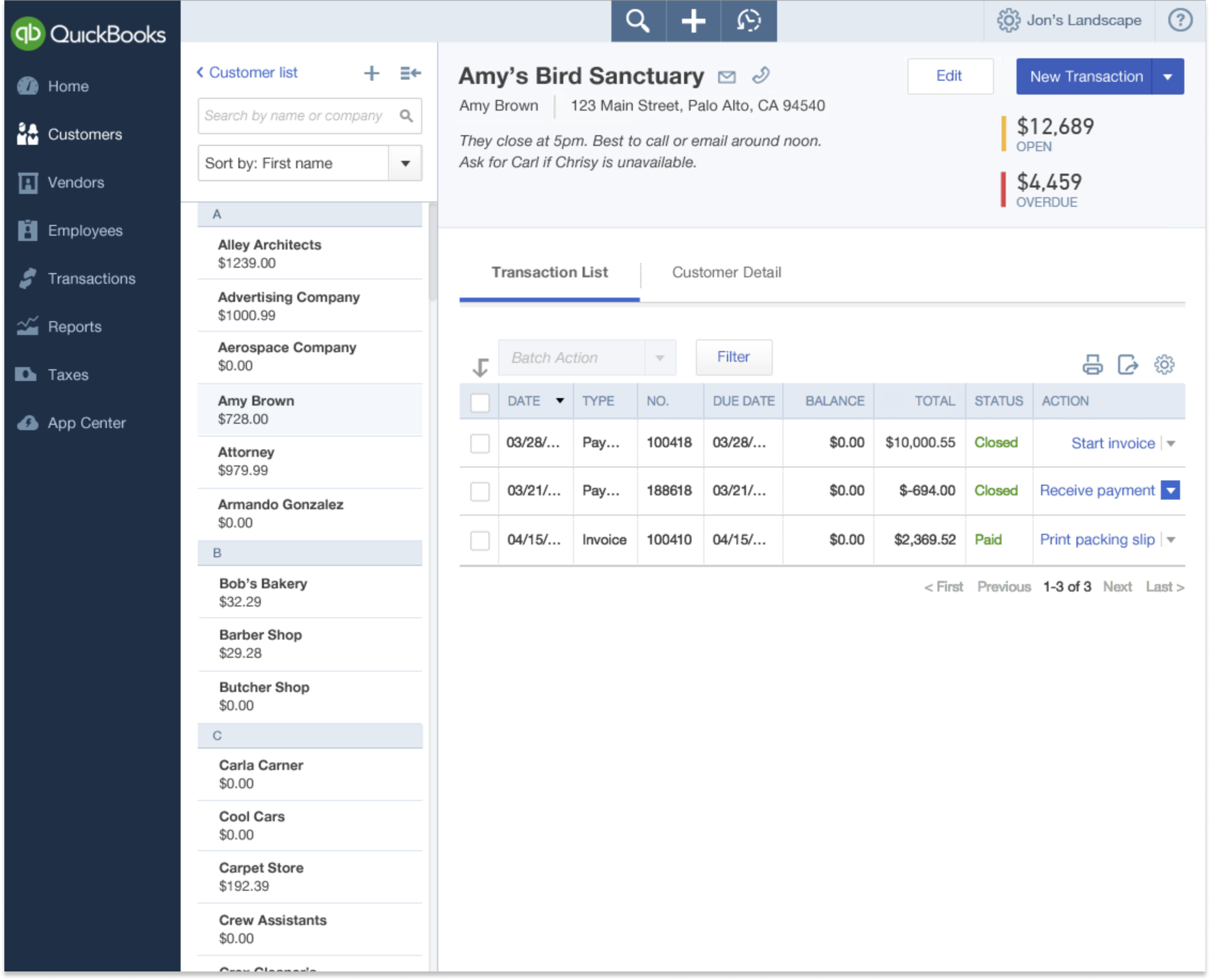Click the Customer list back link

247,73
